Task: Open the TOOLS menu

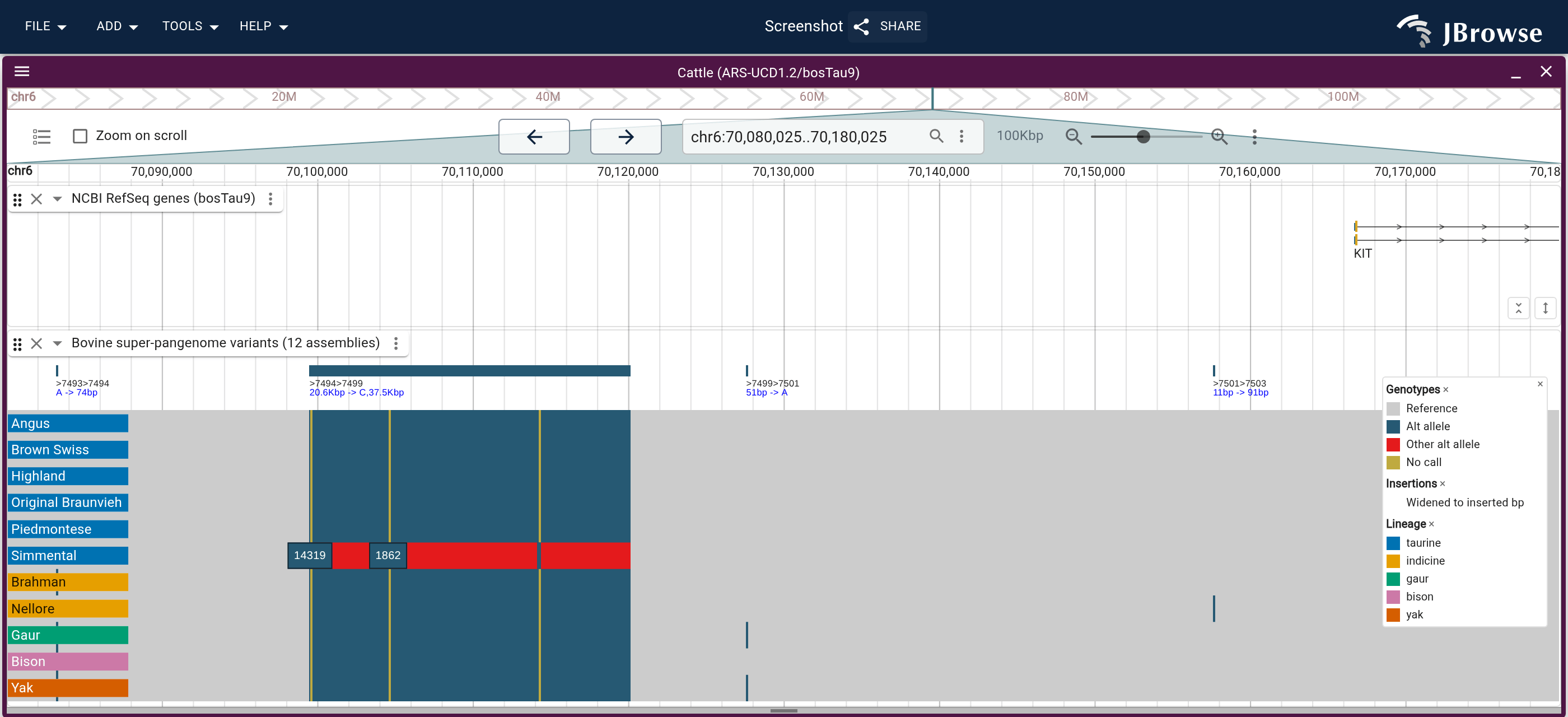Action: coord(190,26)
